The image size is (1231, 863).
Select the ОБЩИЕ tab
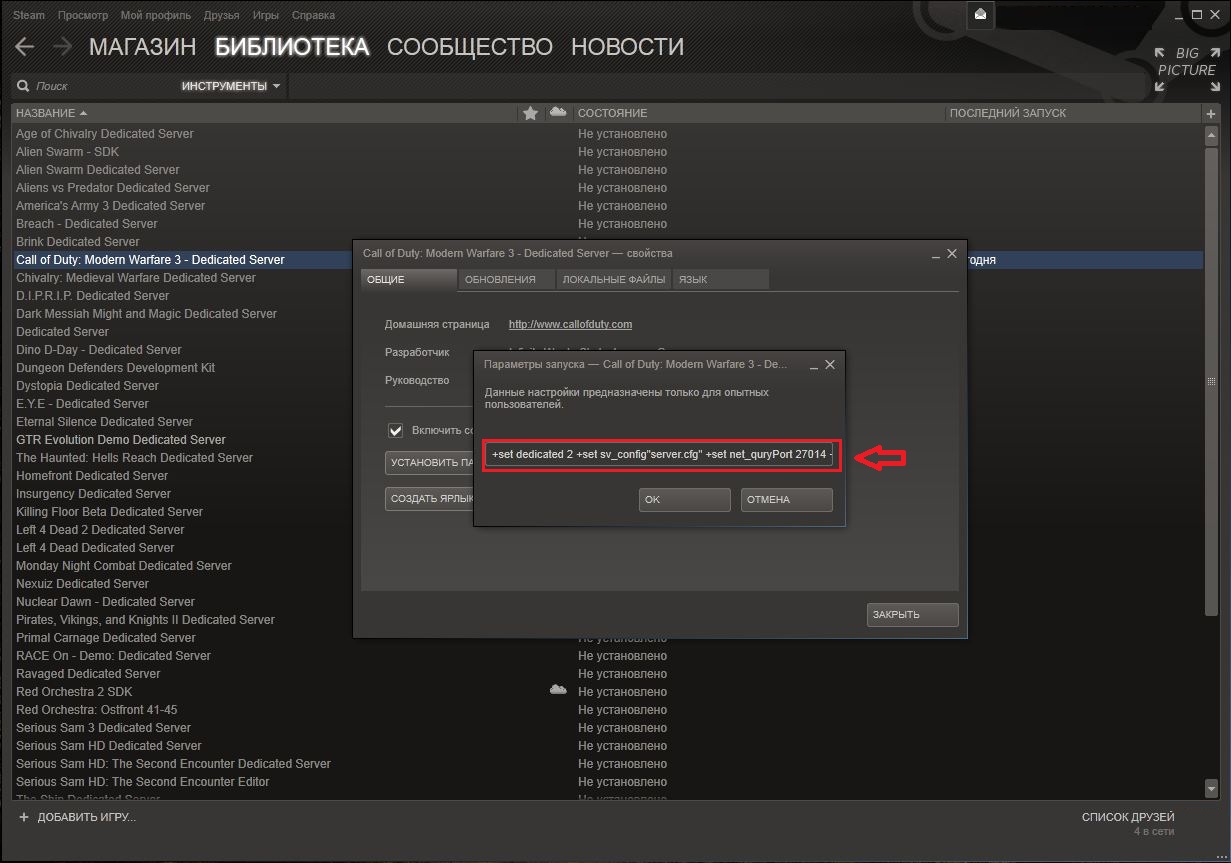pyautogui.click(x=409, y=279)
